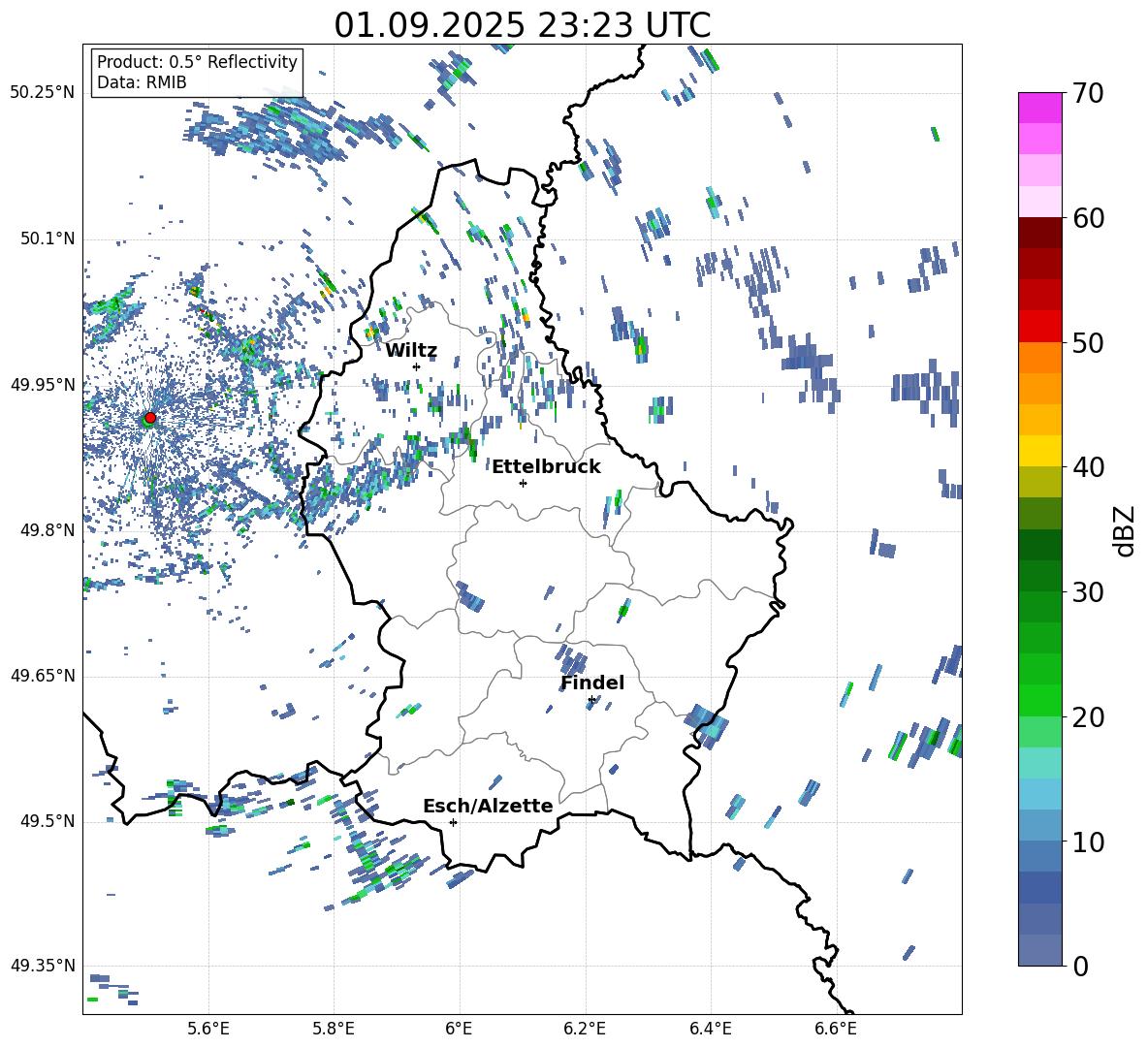Click the 6.6°E longitude label
1148x1048 pixels.
point(836,1030)
